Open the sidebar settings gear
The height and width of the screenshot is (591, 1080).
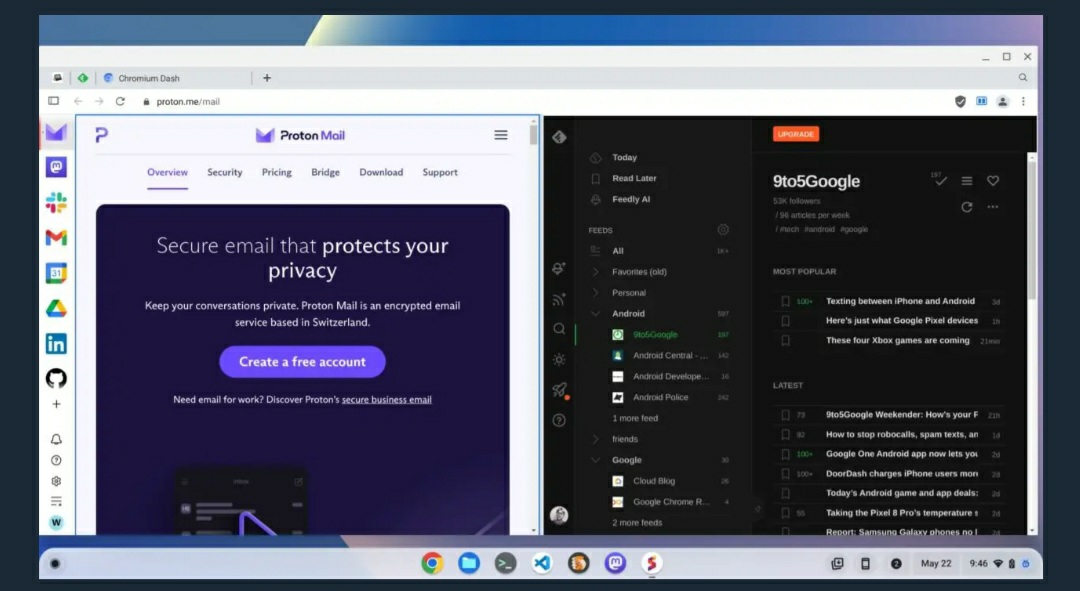56,481
